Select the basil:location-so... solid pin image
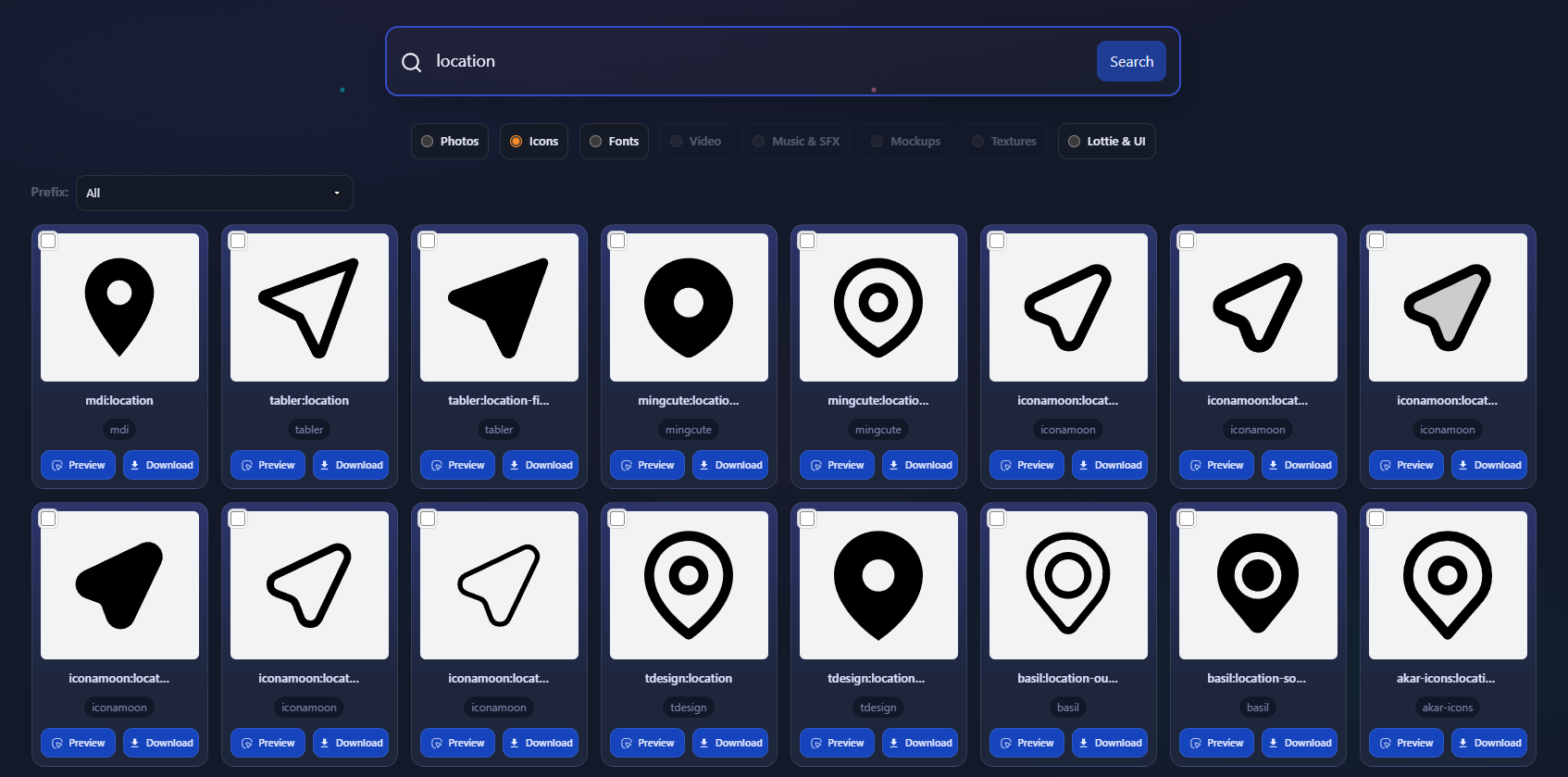This screenshot has height=777, width=1568. pos(1258,585)
